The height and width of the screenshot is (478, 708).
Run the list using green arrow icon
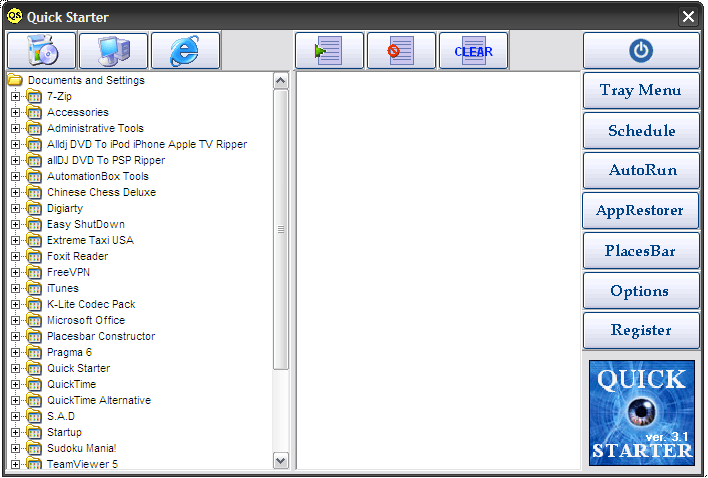click(x=329, y=50)
